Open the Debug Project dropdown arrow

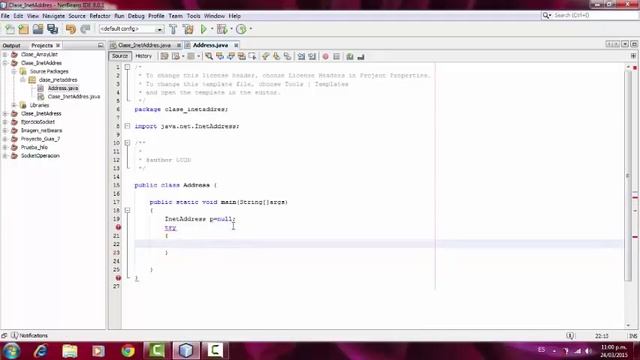point(231,29)
